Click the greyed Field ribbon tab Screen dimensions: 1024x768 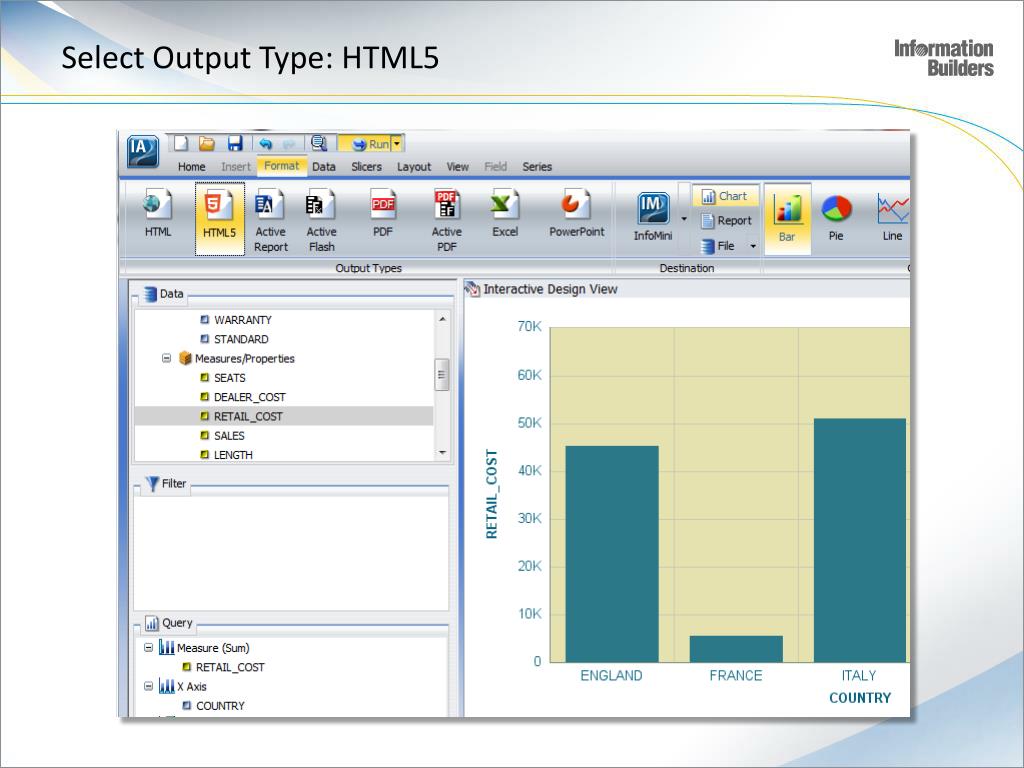[496, 167]
